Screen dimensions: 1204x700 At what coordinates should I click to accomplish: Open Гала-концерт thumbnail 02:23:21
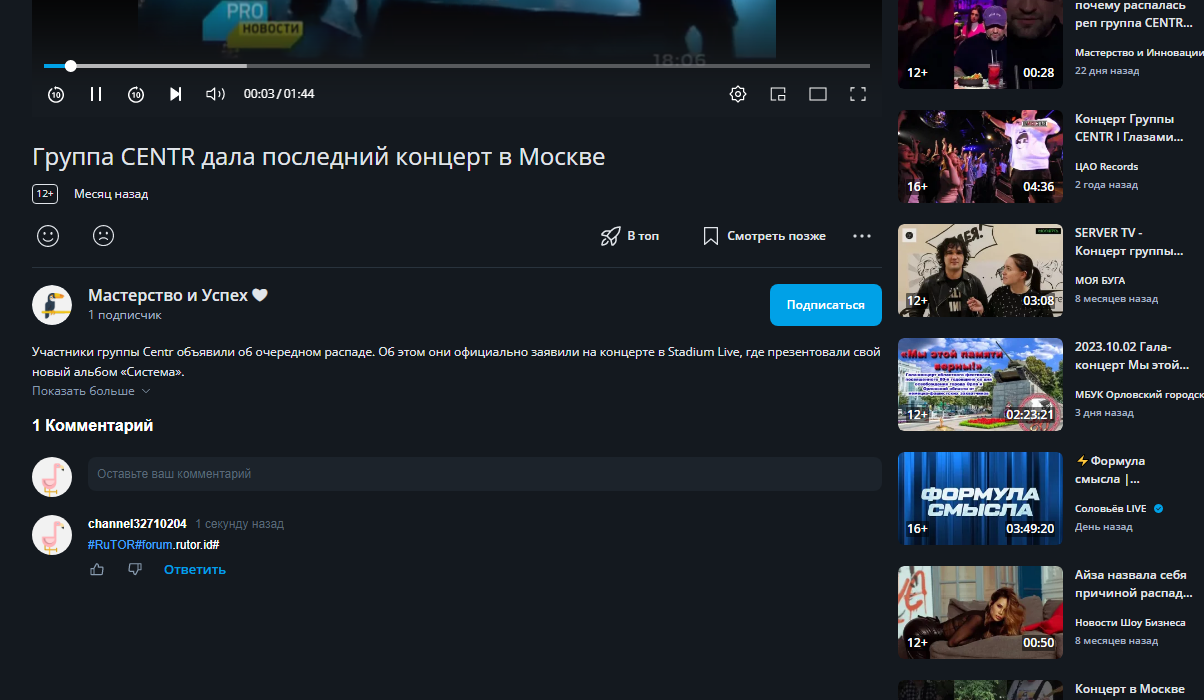(980, 384)
